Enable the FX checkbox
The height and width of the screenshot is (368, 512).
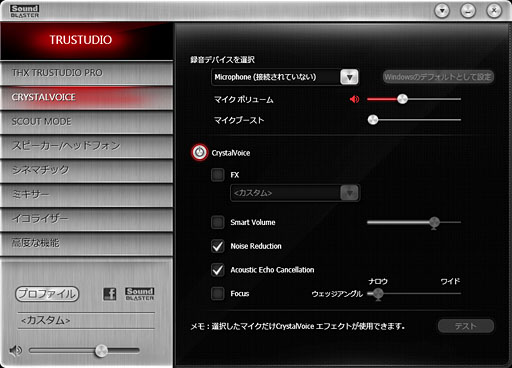point(218,175)
